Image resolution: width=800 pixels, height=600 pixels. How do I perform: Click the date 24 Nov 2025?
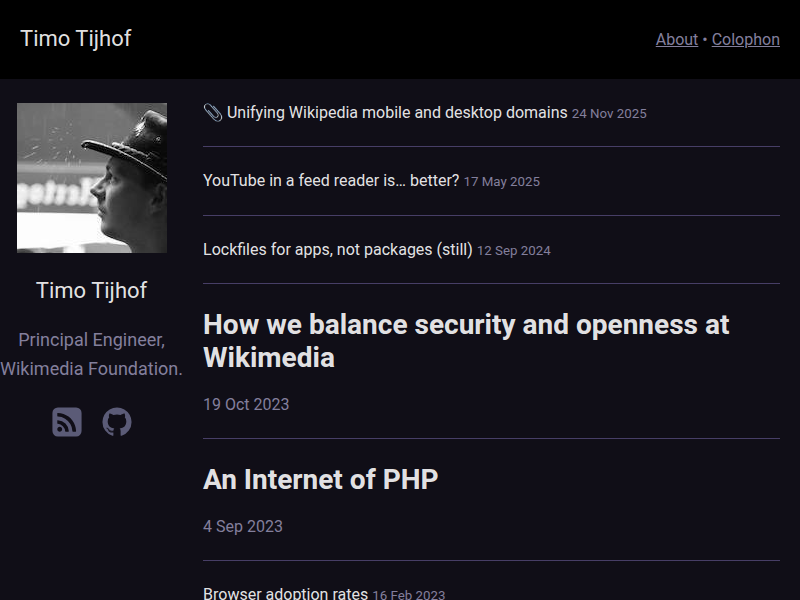point(609,114)
